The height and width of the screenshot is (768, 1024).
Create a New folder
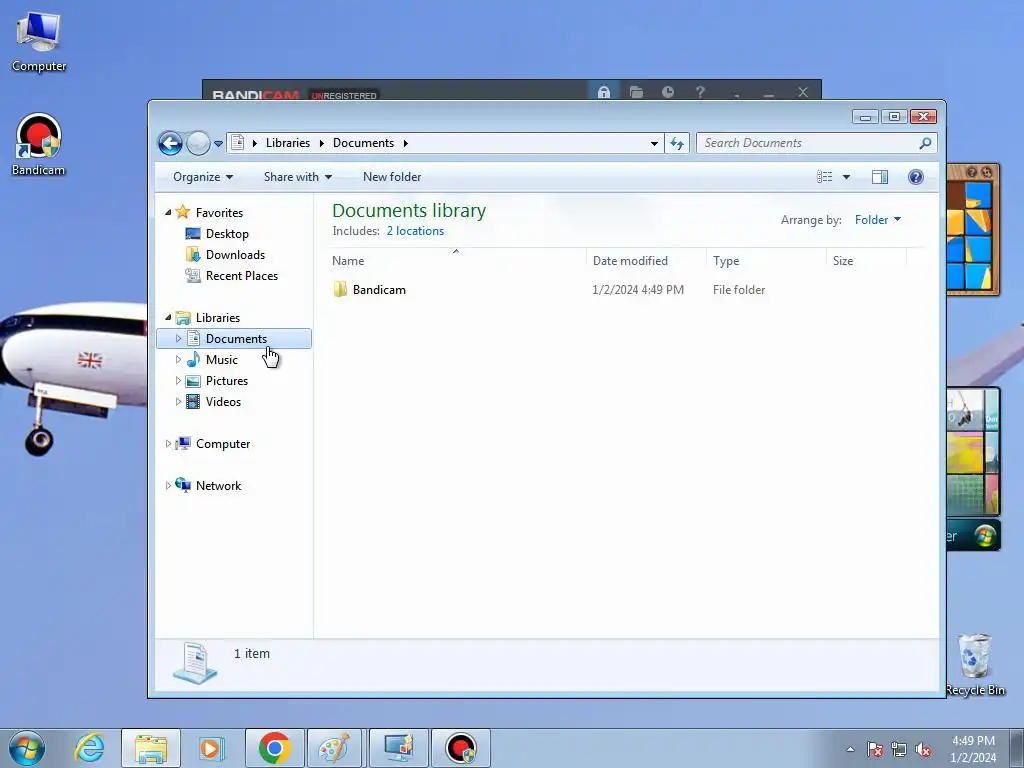click(392, 177)
